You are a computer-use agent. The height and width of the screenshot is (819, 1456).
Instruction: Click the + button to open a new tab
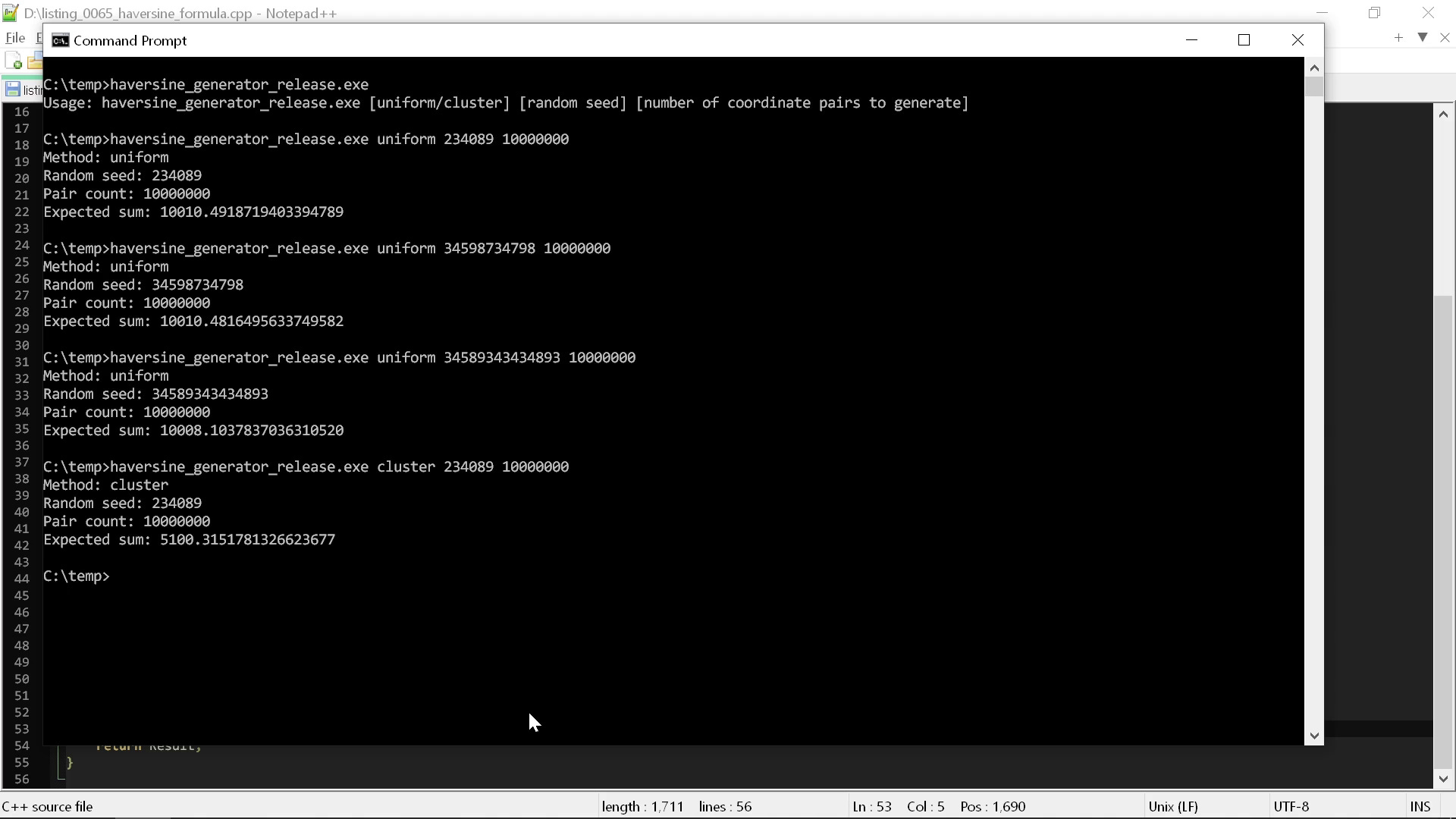[x=1398, y=37]
